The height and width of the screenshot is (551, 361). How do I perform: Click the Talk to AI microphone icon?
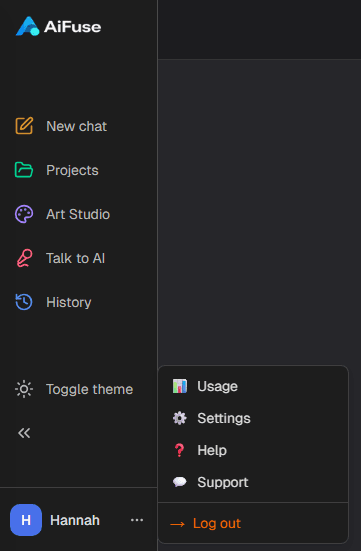(x=25, y=258)
